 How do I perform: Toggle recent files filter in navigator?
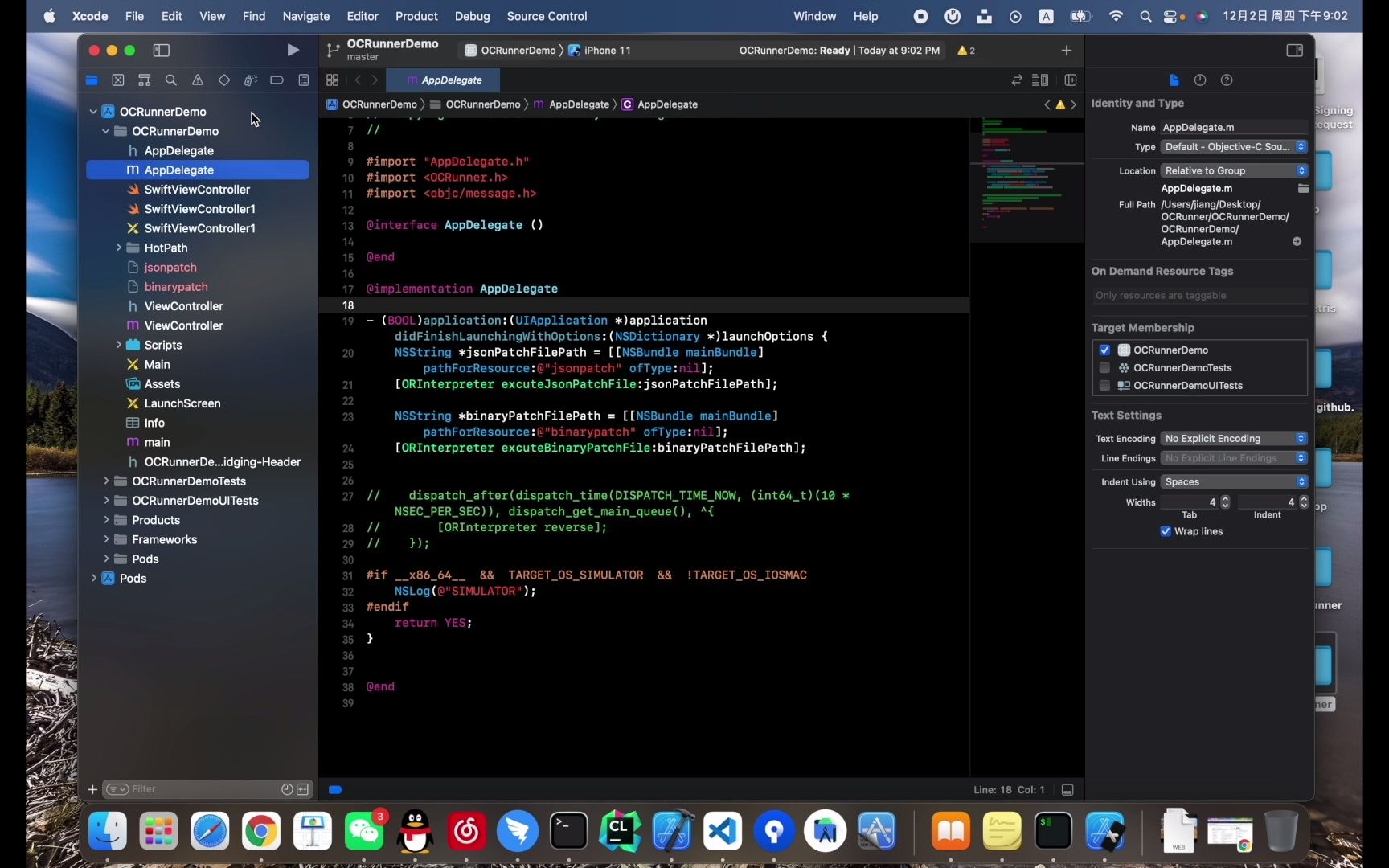point(287,789)
